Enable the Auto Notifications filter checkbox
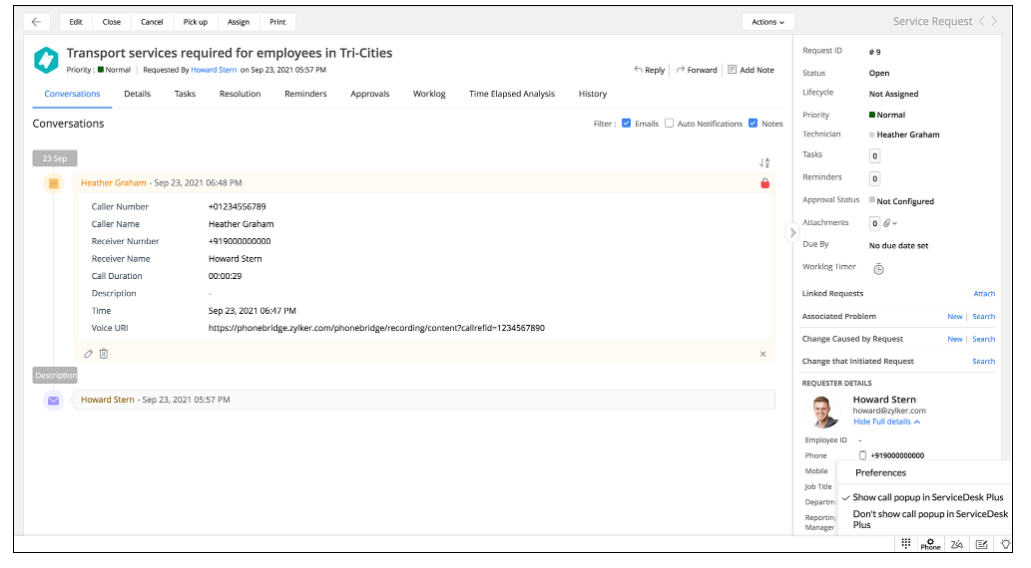This screenshot has width=1031, height=568. (669, 123)
